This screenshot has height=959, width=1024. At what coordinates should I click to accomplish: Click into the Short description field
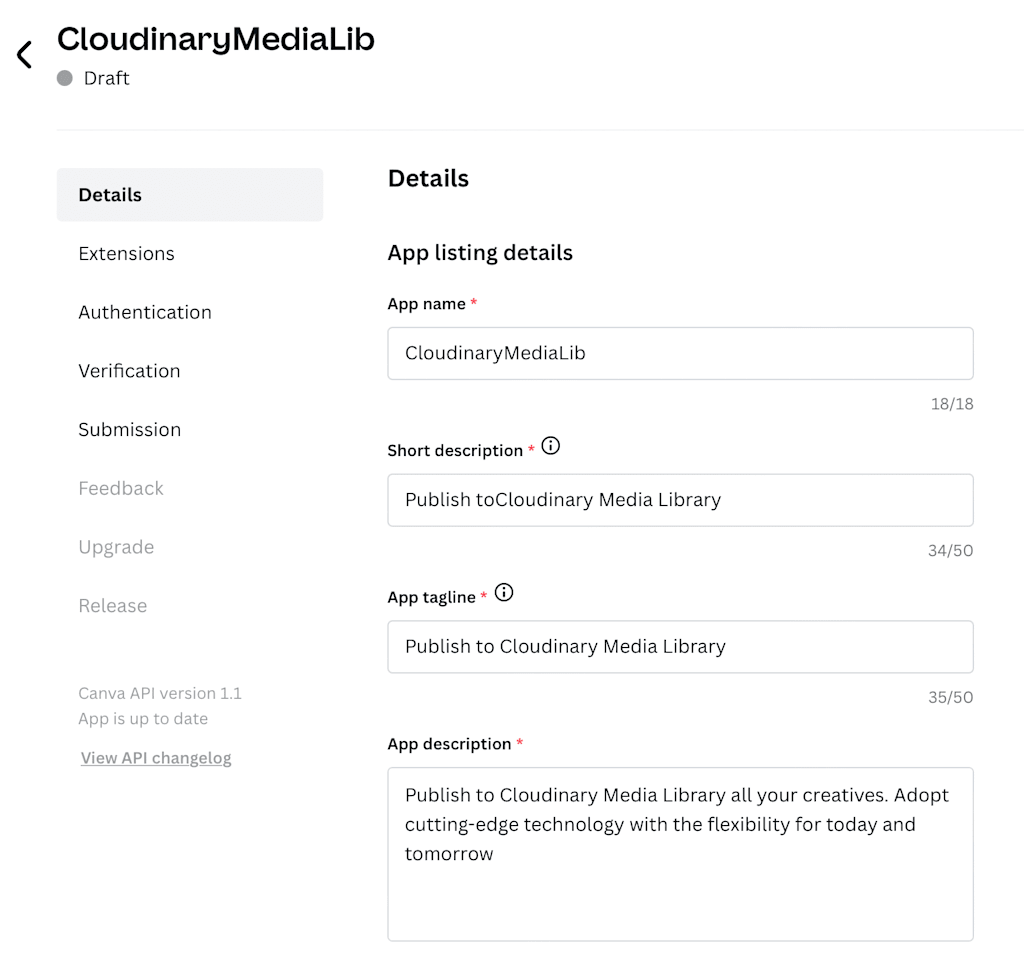[680, 500]
